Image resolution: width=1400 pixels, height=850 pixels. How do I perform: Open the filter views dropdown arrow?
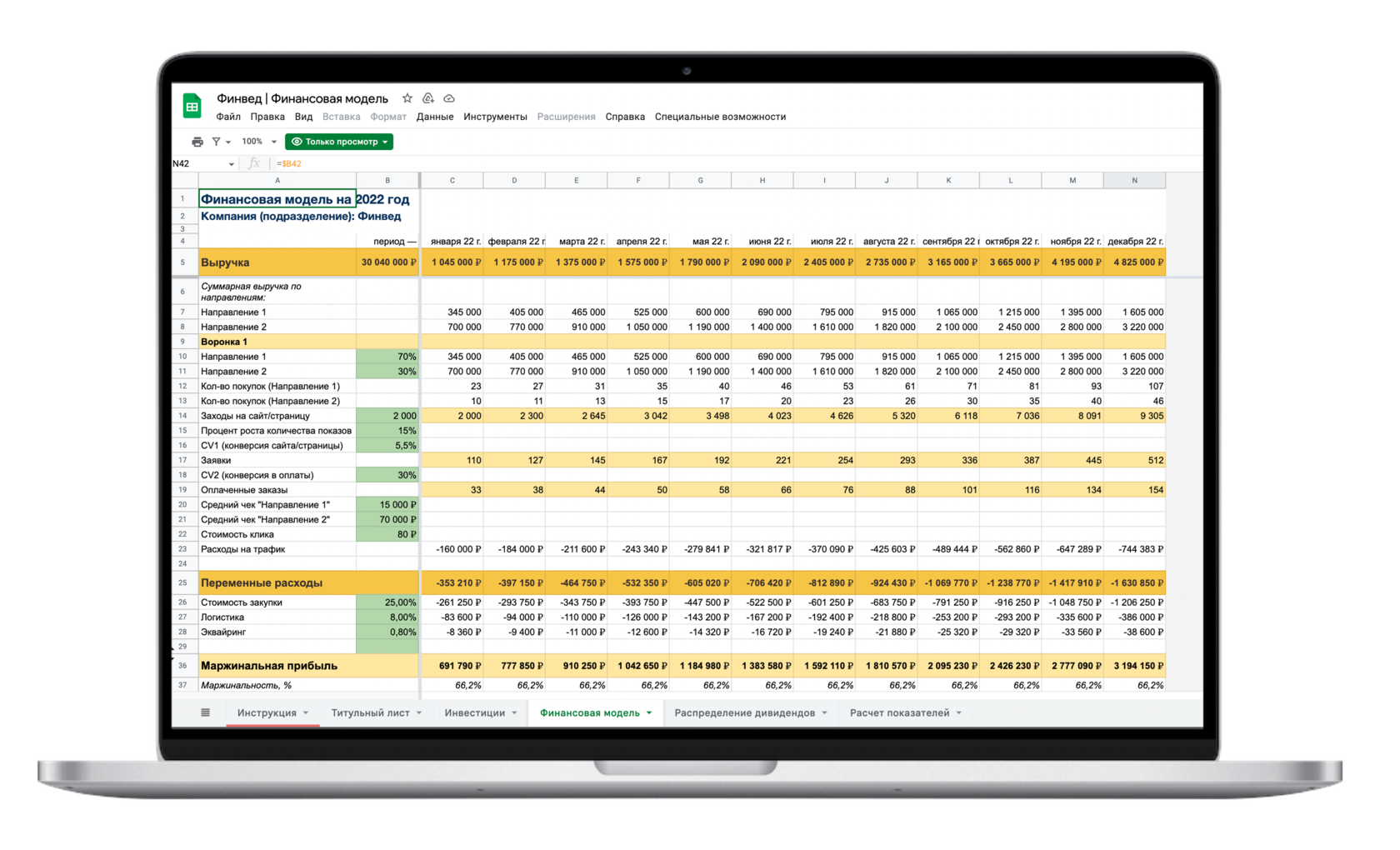tap(228, 142)
